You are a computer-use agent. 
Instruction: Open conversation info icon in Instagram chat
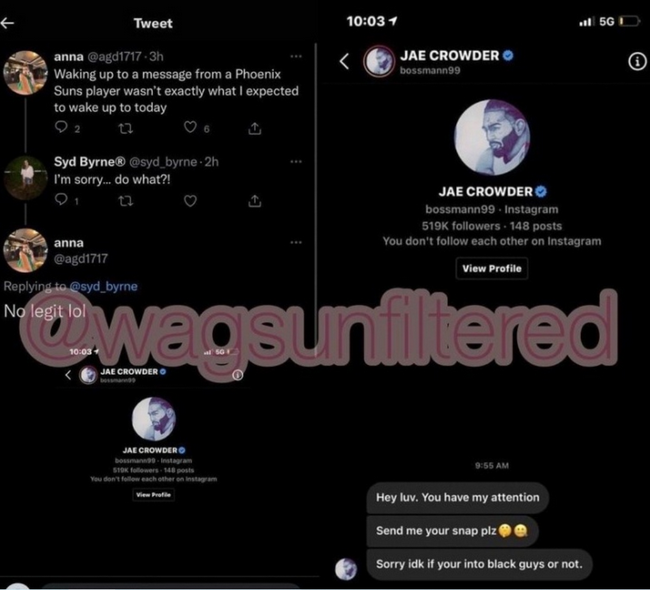click(637, 61)
